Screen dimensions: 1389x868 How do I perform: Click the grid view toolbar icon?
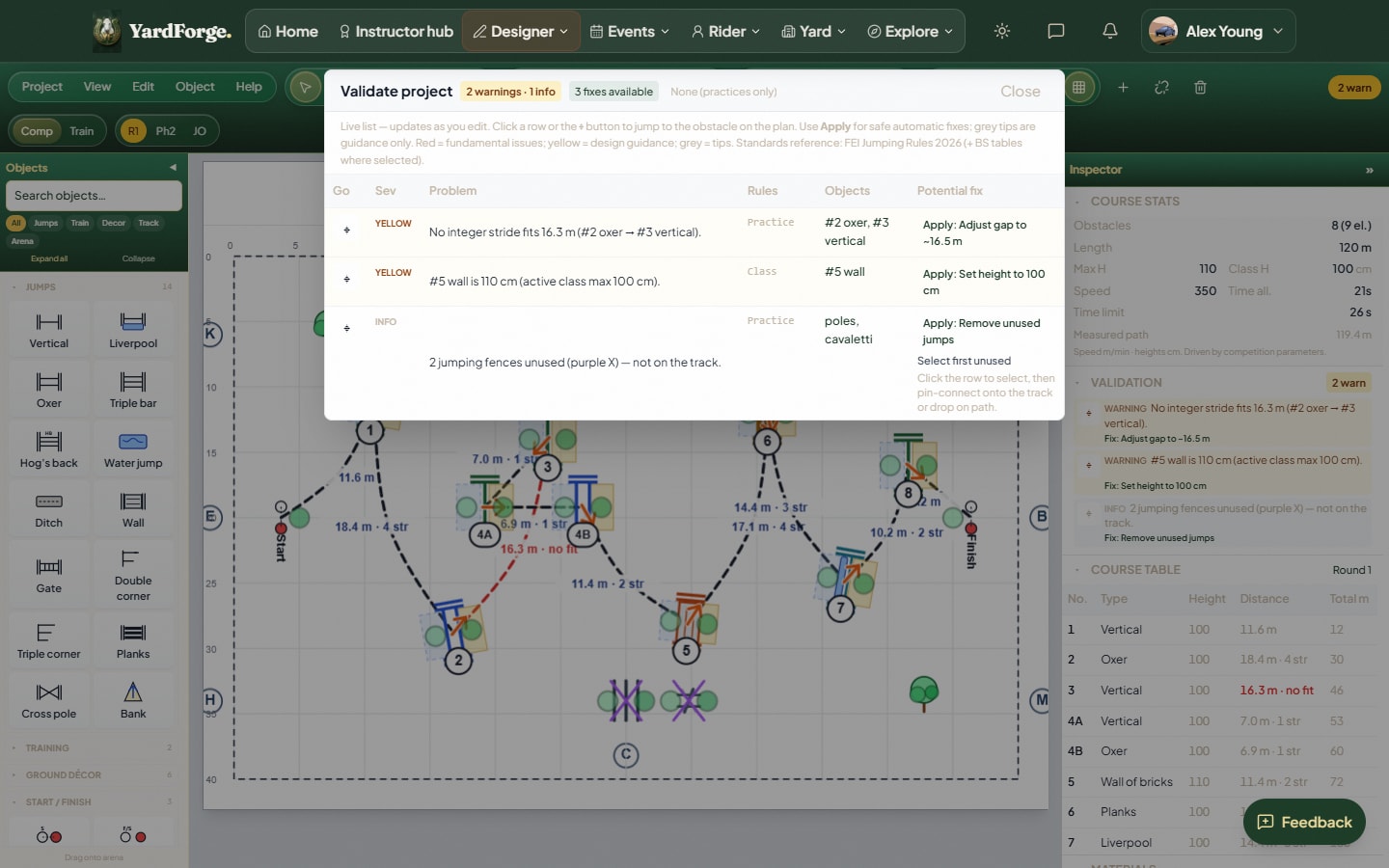[x=1078, y=87]
